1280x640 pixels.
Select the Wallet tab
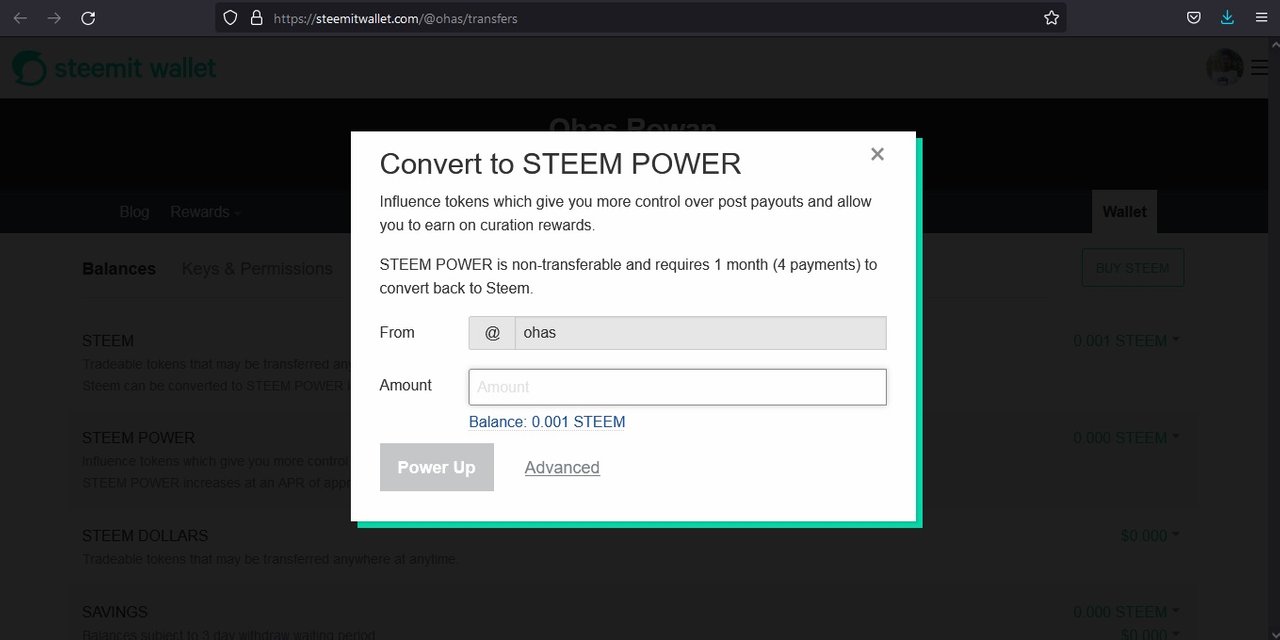1124,212
